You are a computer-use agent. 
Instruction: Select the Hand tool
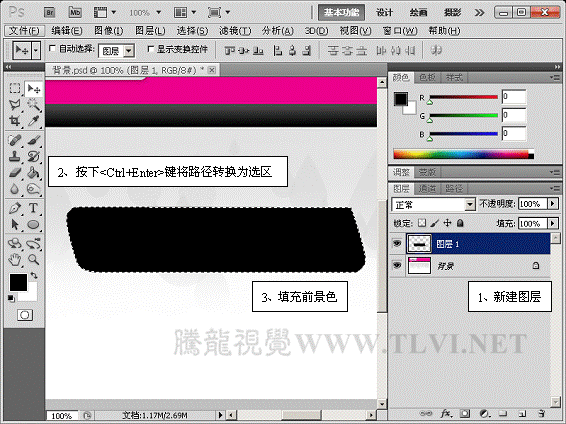(15, 259)
